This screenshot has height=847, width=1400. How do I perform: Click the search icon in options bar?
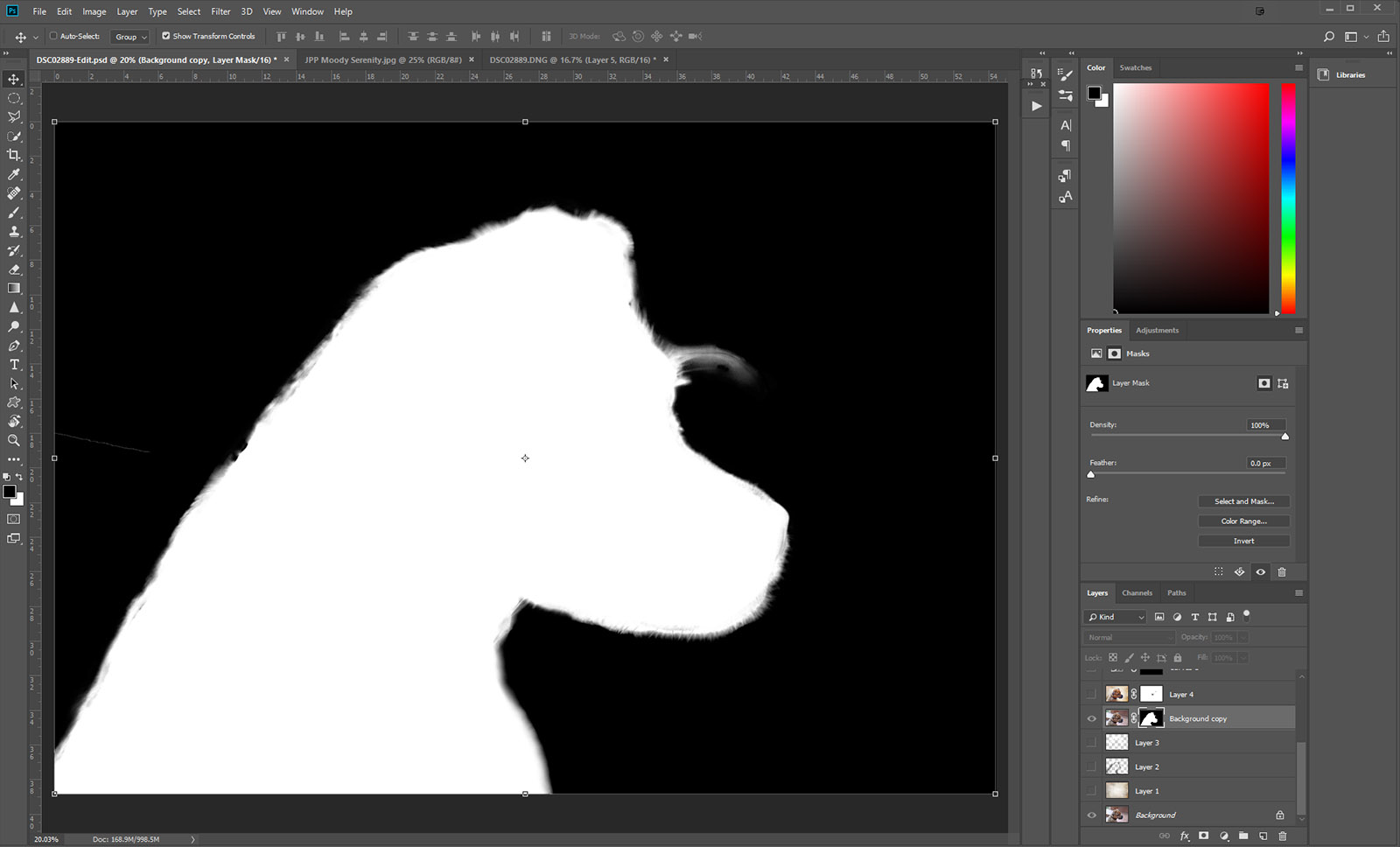pyautogui.click(x=1328, y=37)
